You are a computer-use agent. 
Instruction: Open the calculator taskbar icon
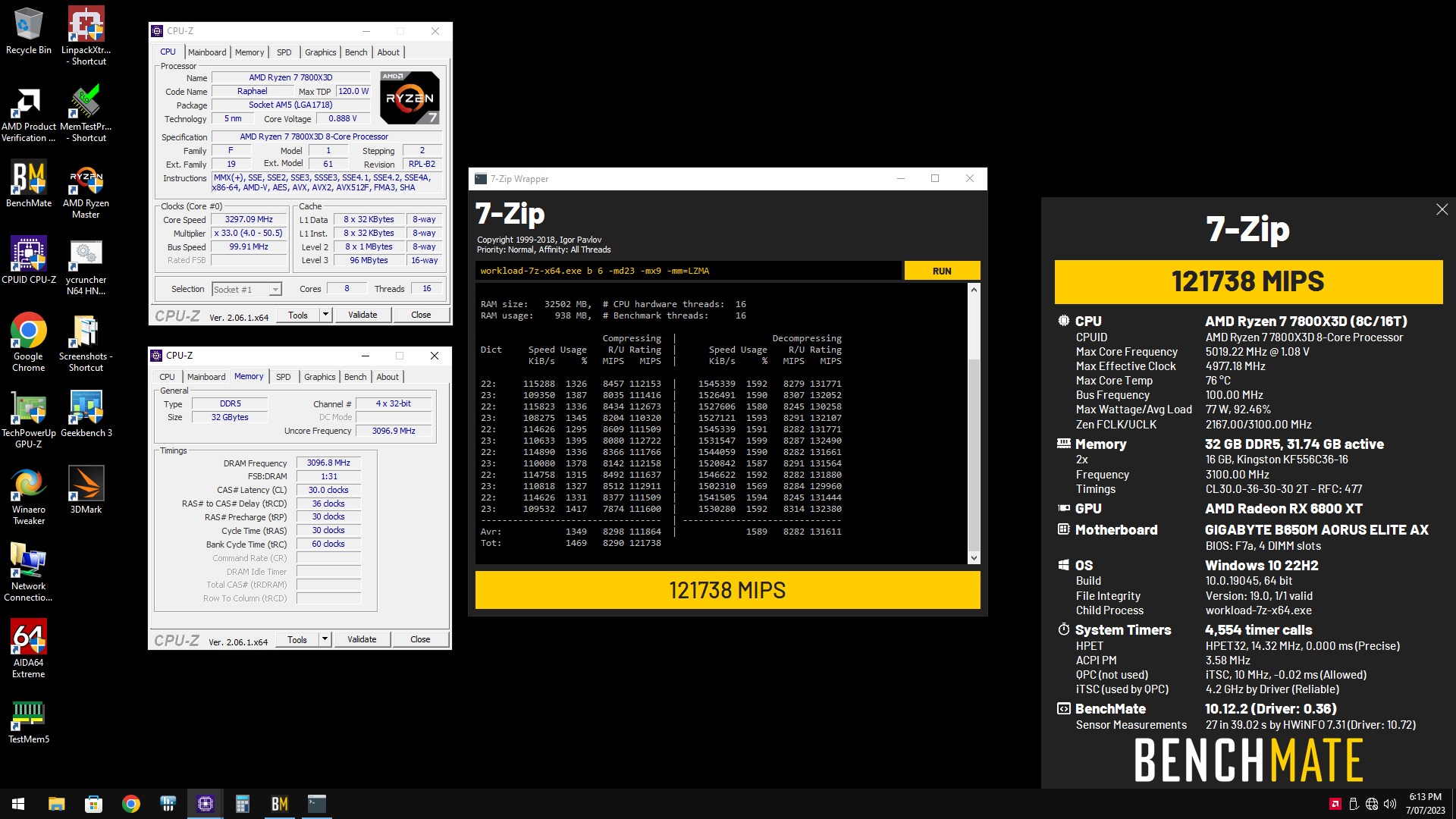point(242,804)
